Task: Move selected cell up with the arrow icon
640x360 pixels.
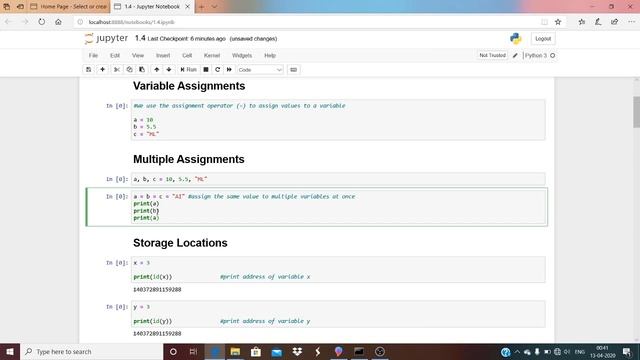Action: pos(156,70)
